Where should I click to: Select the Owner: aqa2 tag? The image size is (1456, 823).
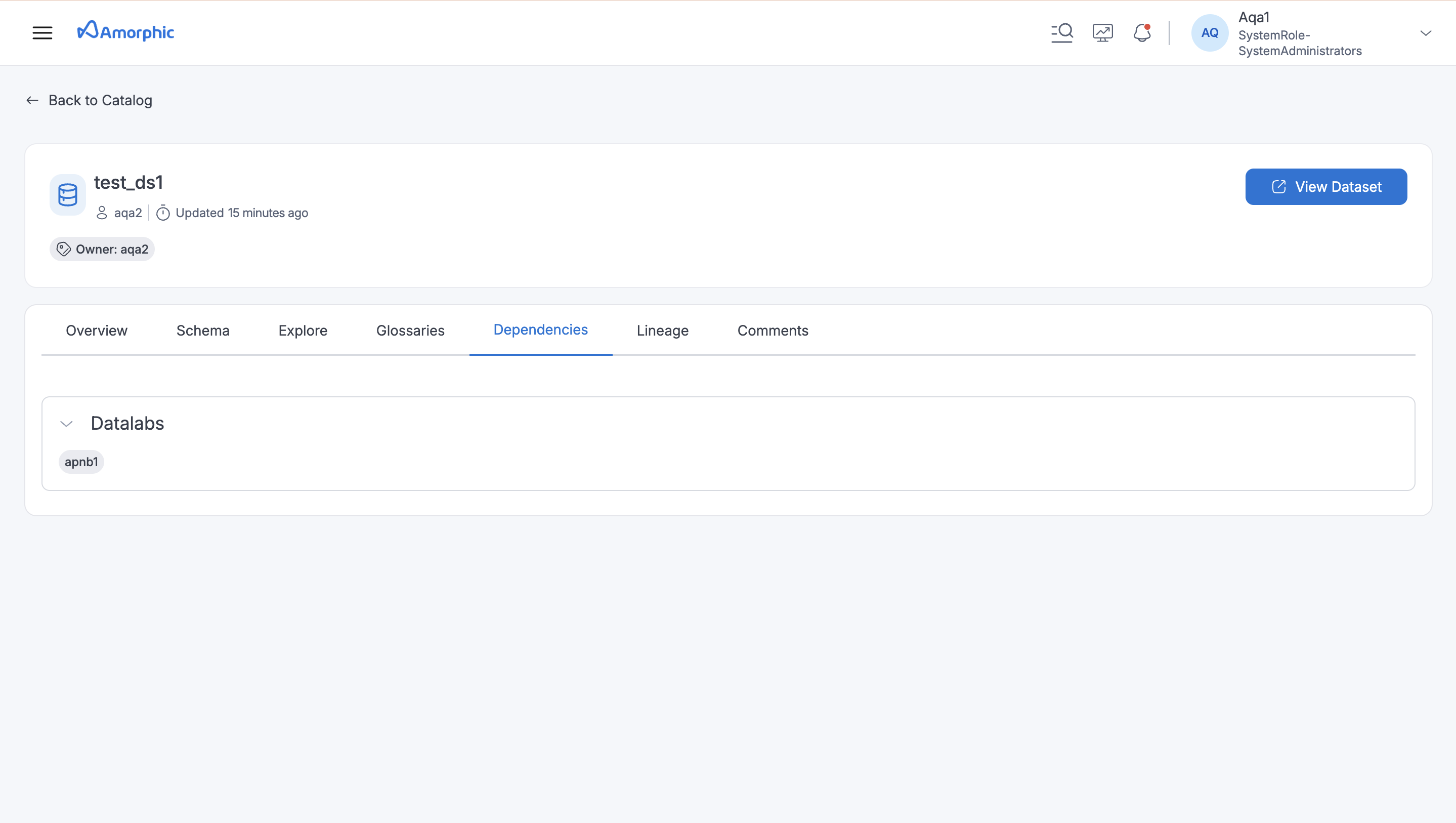[102, 249]
